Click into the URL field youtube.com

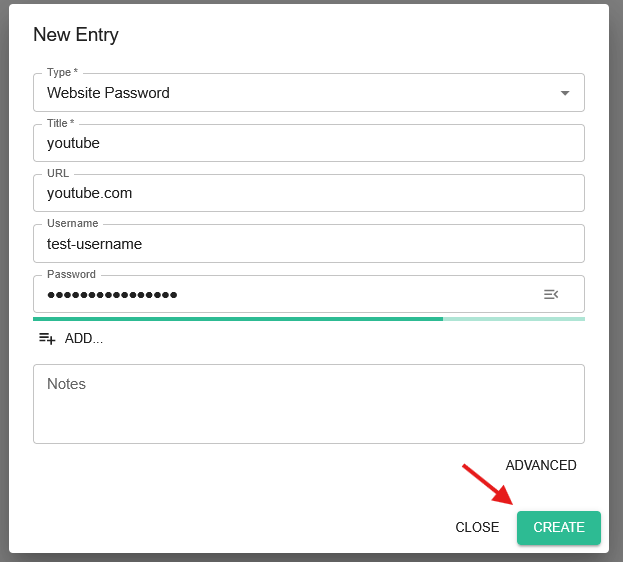[309, 193]
